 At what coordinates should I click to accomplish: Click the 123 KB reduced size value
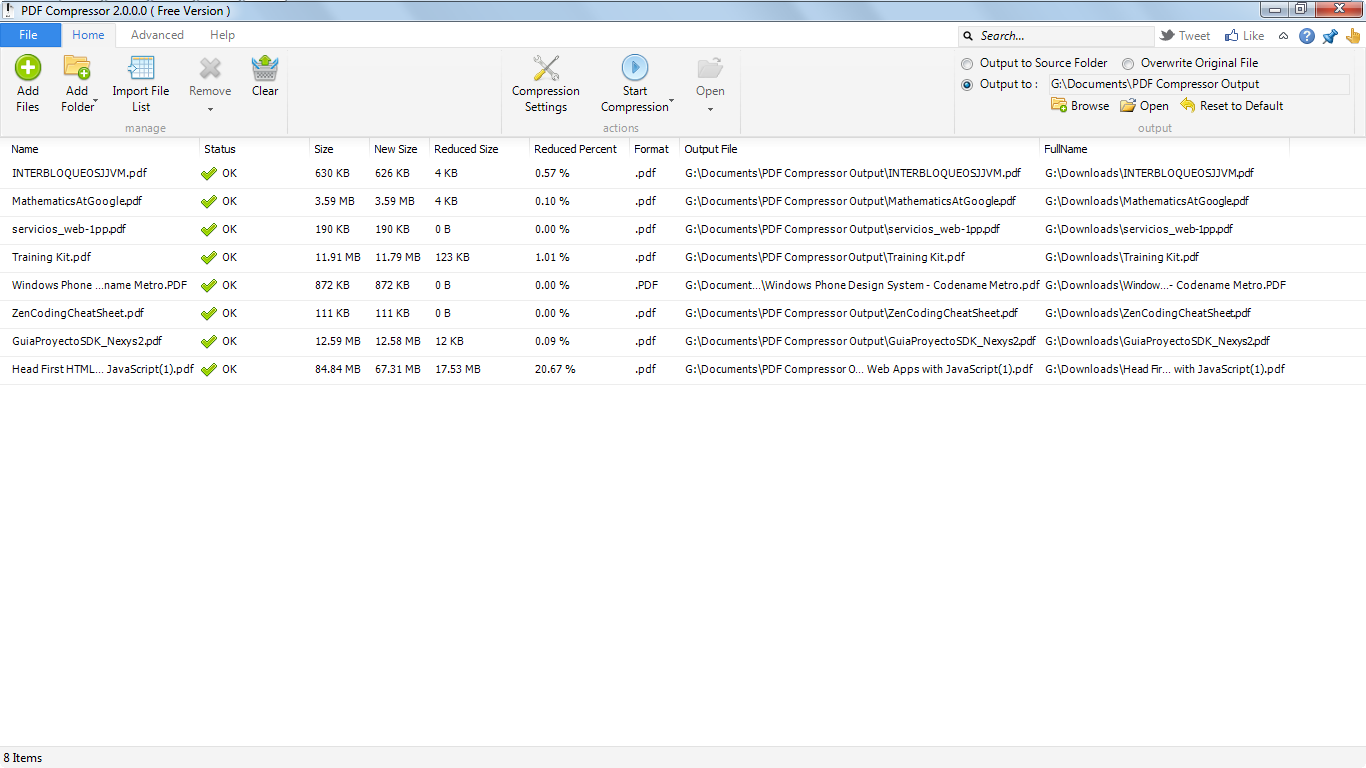pyautogui.click(x=452, y=257)
